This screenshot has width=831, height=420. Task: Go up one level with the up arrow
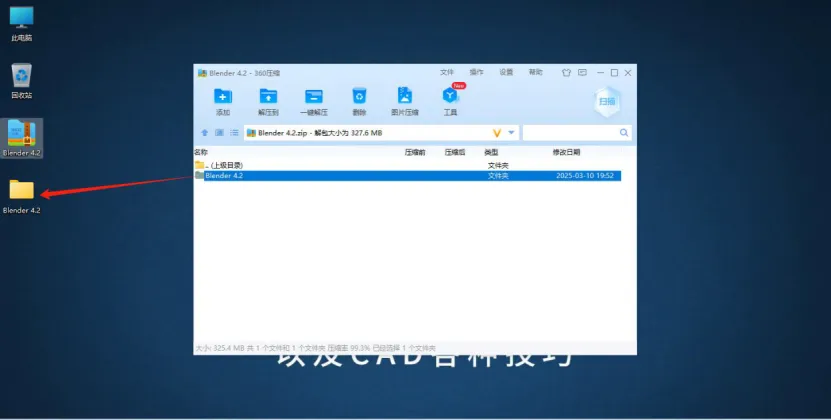205,133
